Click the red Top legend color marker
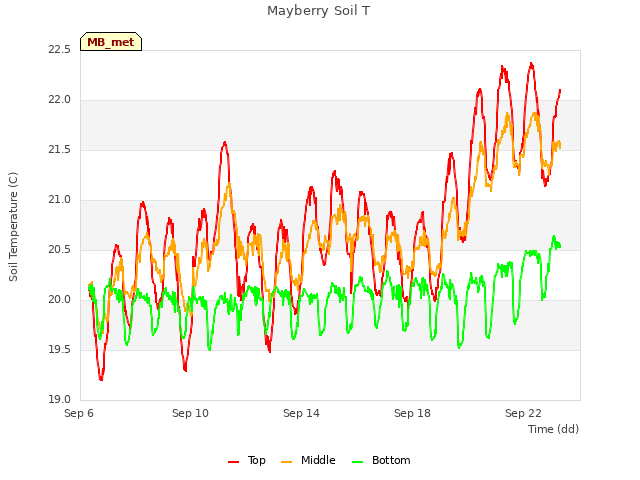The height and width of the screenshot is (480, 640). pos(233,462)
